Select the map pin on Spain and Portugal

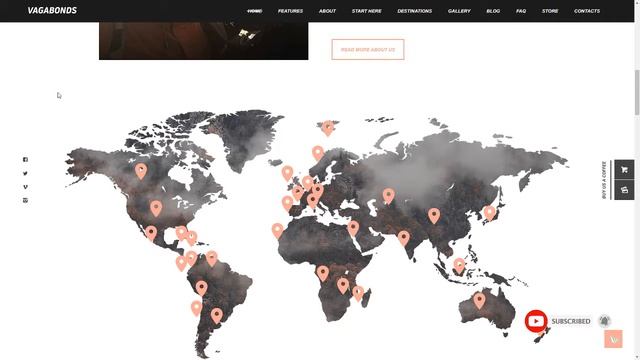point(287,203)
